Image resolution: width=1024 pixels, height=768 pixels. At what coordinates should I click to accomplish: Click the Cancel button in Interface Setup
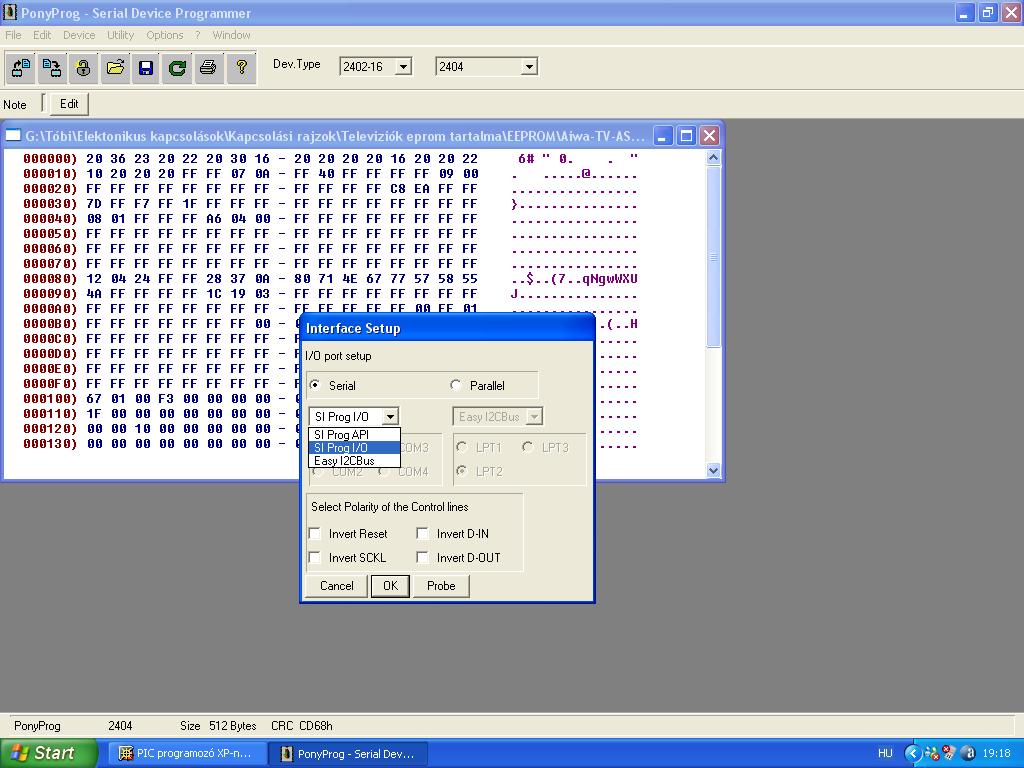(336, 586)
